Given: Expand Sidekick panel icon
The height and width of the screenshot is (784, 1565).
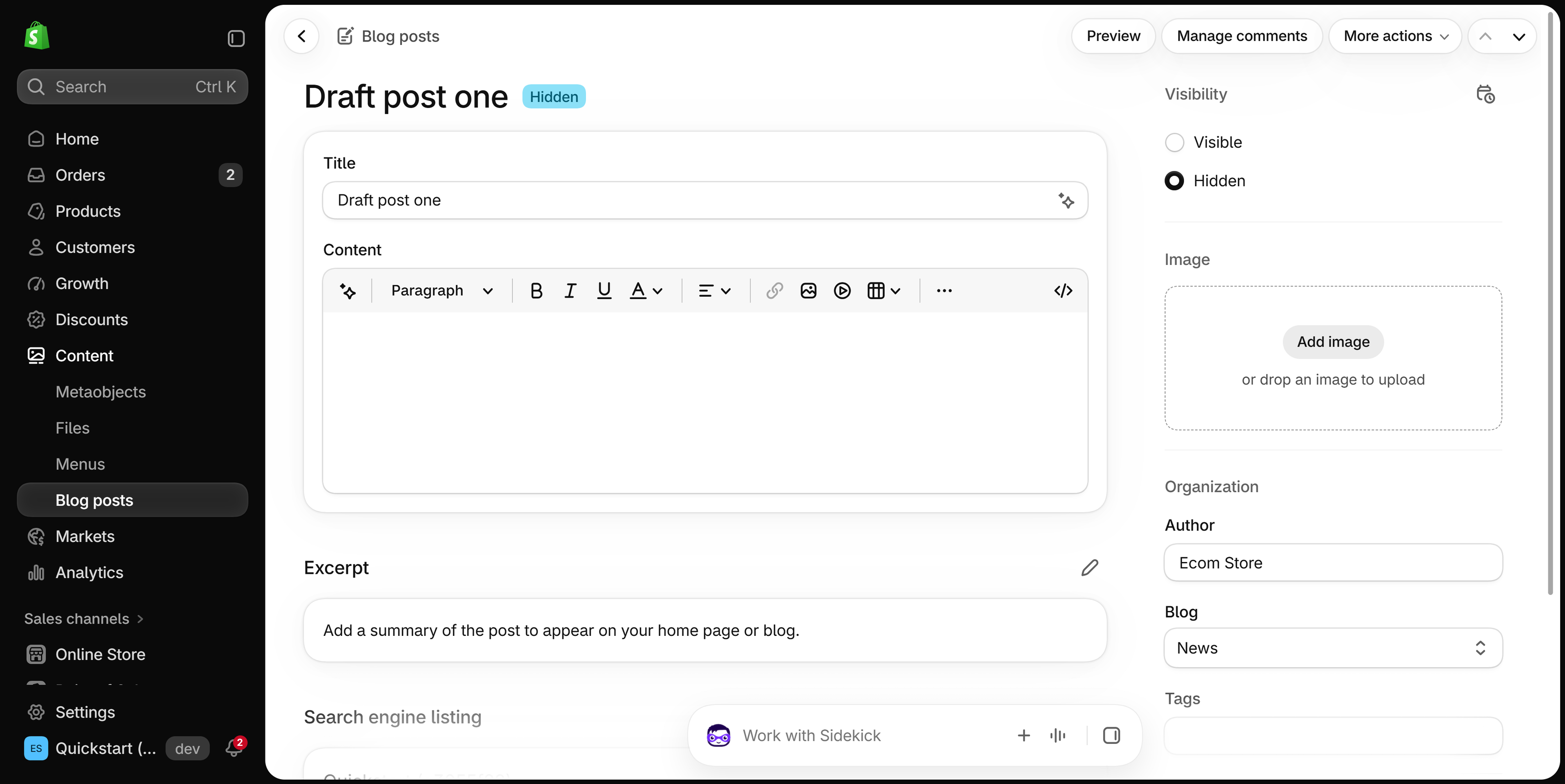Looking at the screenshot, I should [x=1111, y=736].
